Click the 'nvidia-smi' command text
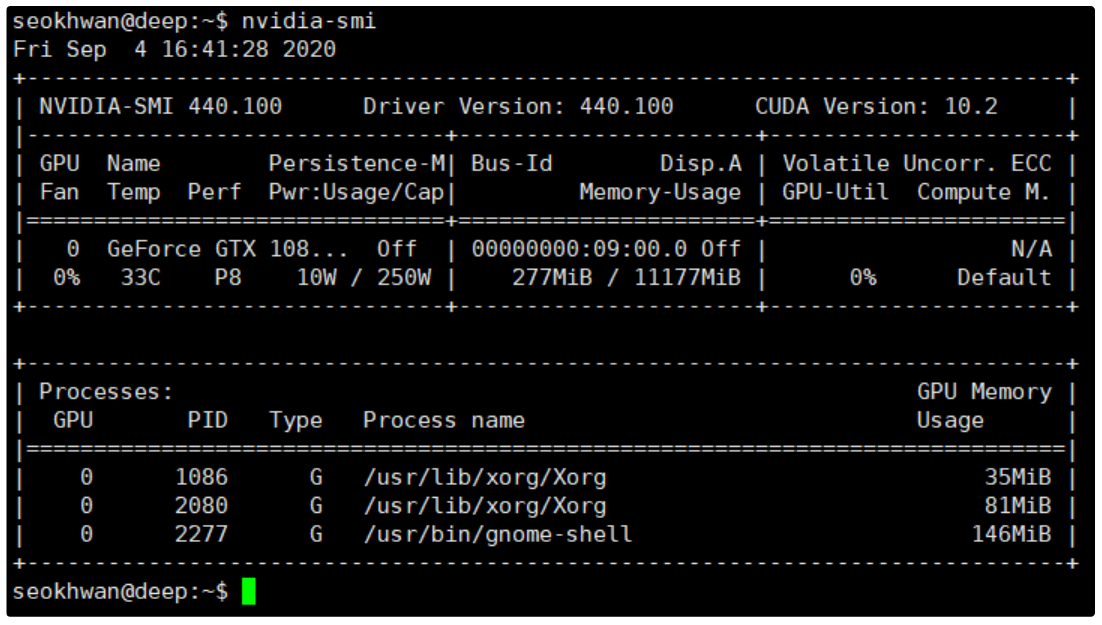This screenshot has height=625, width=1102. pyautogui.click(x=309, y=21)
